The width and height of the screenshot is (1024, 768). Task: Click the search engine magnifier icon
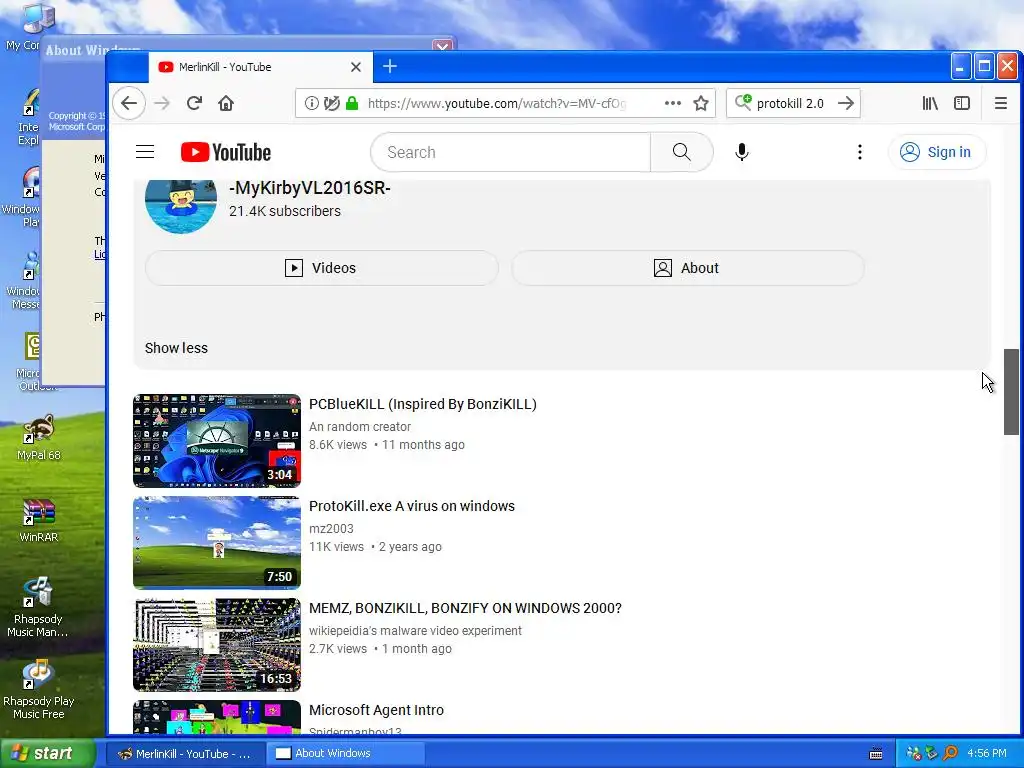pyautogui.click(x=743, y=103)
